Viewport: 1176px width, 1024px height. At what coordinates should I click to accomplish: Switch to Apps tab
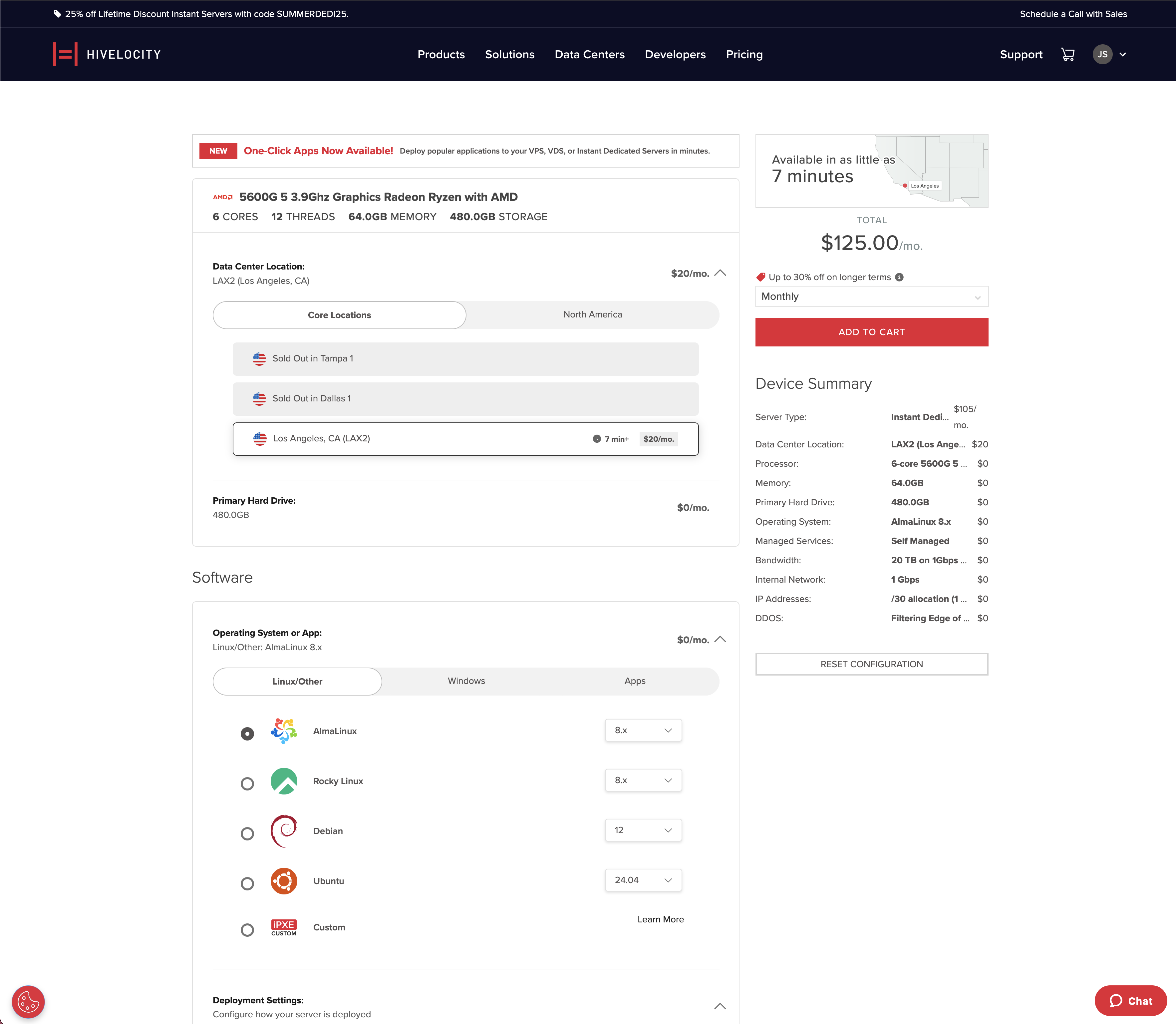click(x=635, y=681)
